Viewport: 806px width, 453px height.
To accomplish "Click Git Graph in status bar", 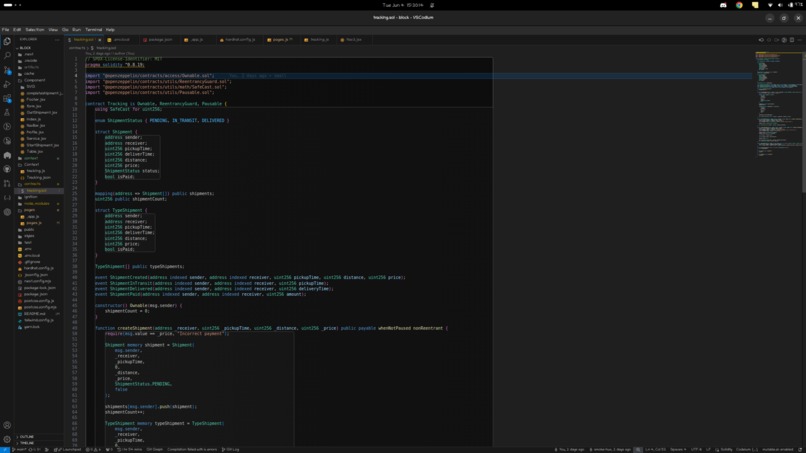I will (154, 449).
